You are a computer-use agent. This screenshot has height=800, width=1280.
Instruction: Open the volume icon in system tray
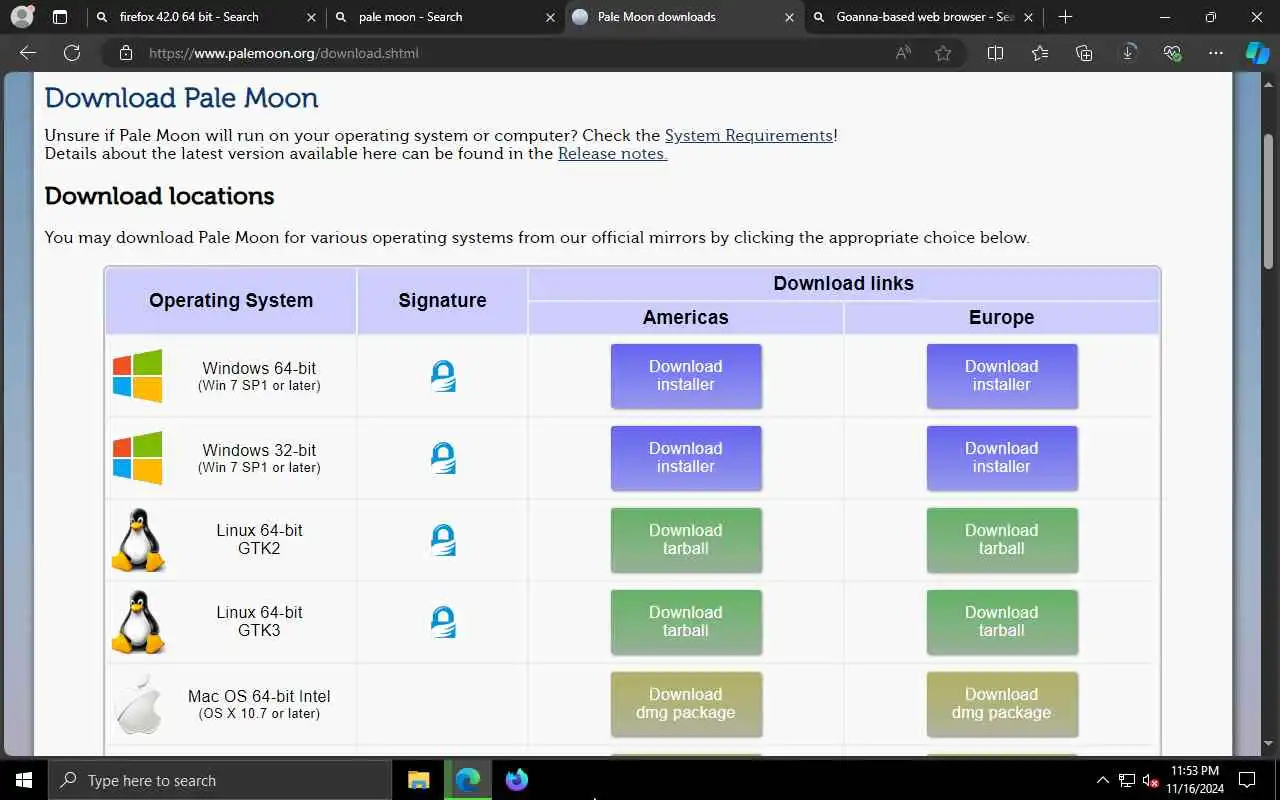pyautogui.click(x=1150, y=780)
